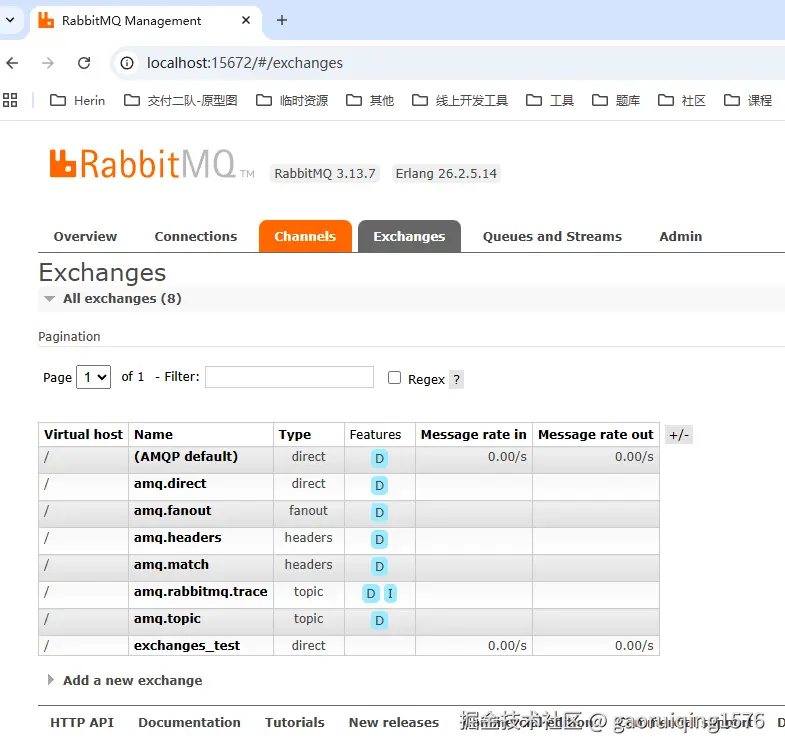Open the 临时资源 bookmark folder

[x=292, y=101]
